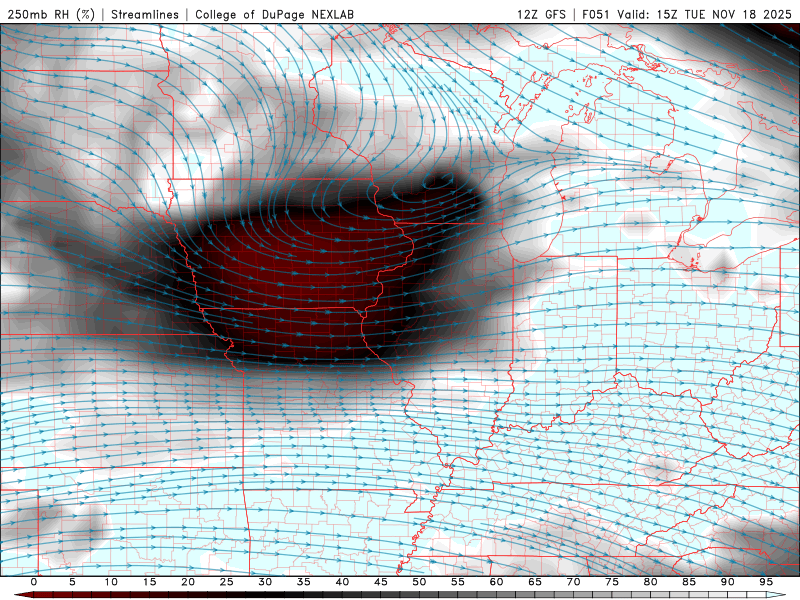Click the '5' tick label on colorbar
Viewport: 800px width, 600px height.
pyautogui.click(x=72, y=582)
